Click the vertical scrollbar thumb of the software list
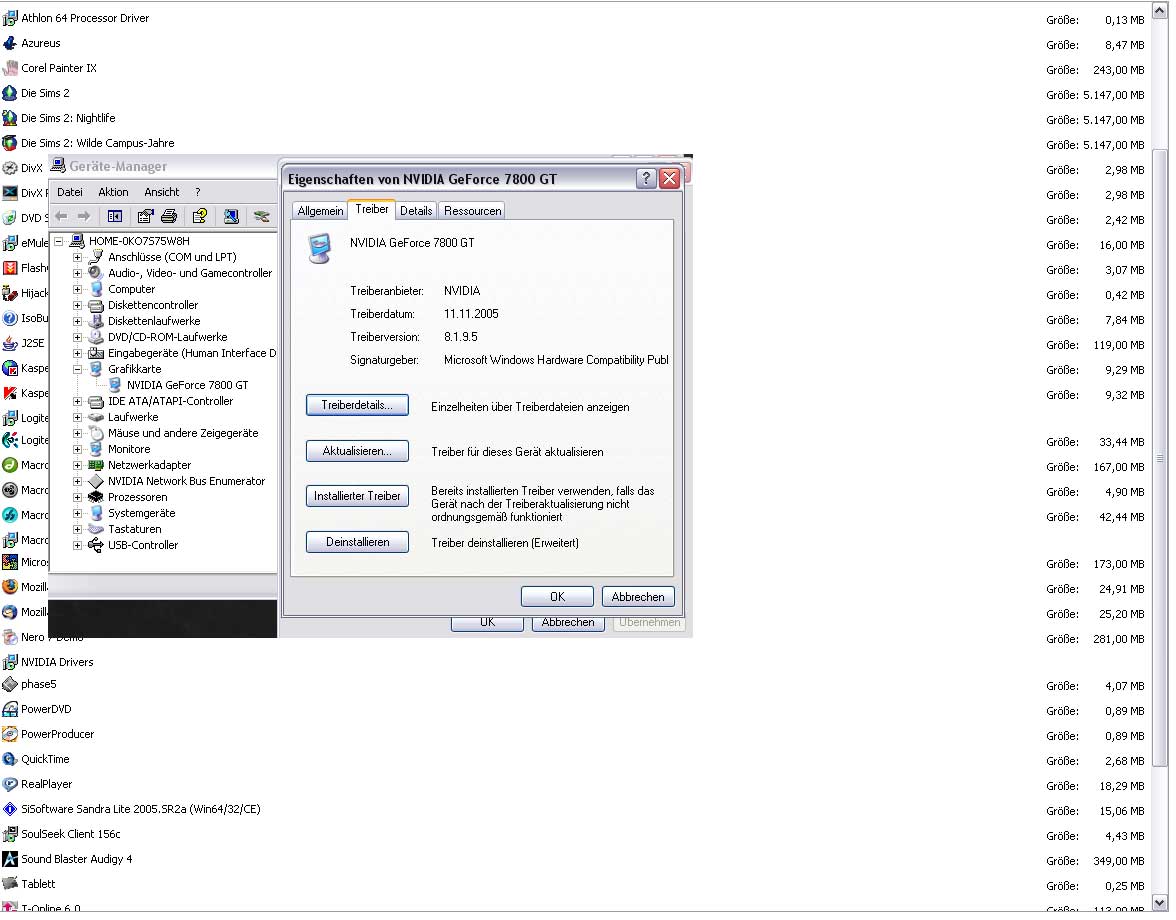 coord(1160,457)
